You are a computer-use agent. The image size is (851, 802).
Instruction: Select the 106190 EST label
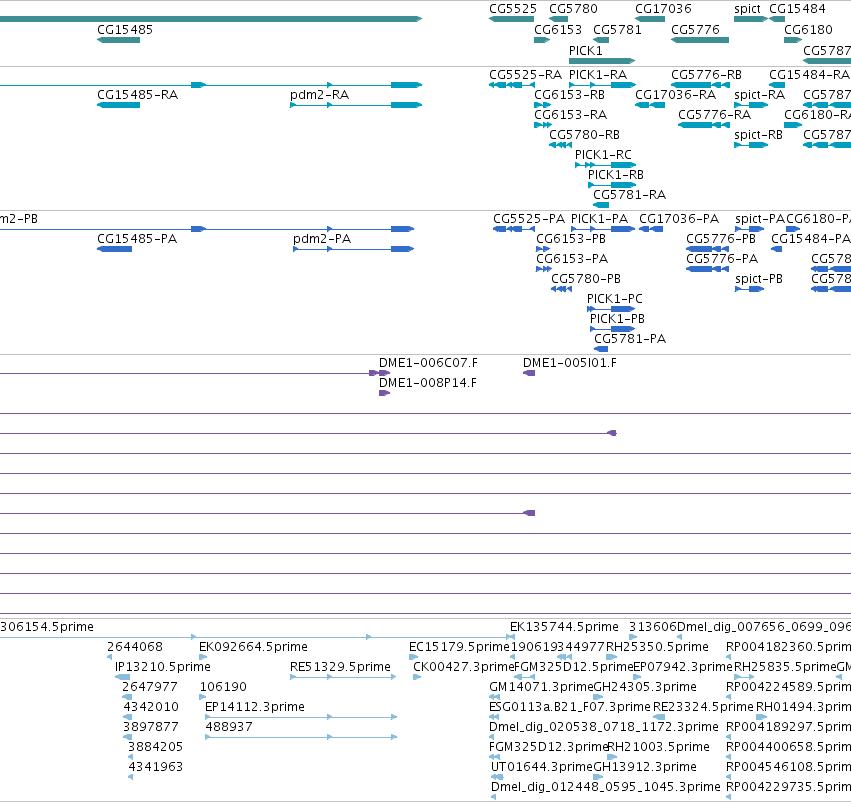[x=223, y=687]
